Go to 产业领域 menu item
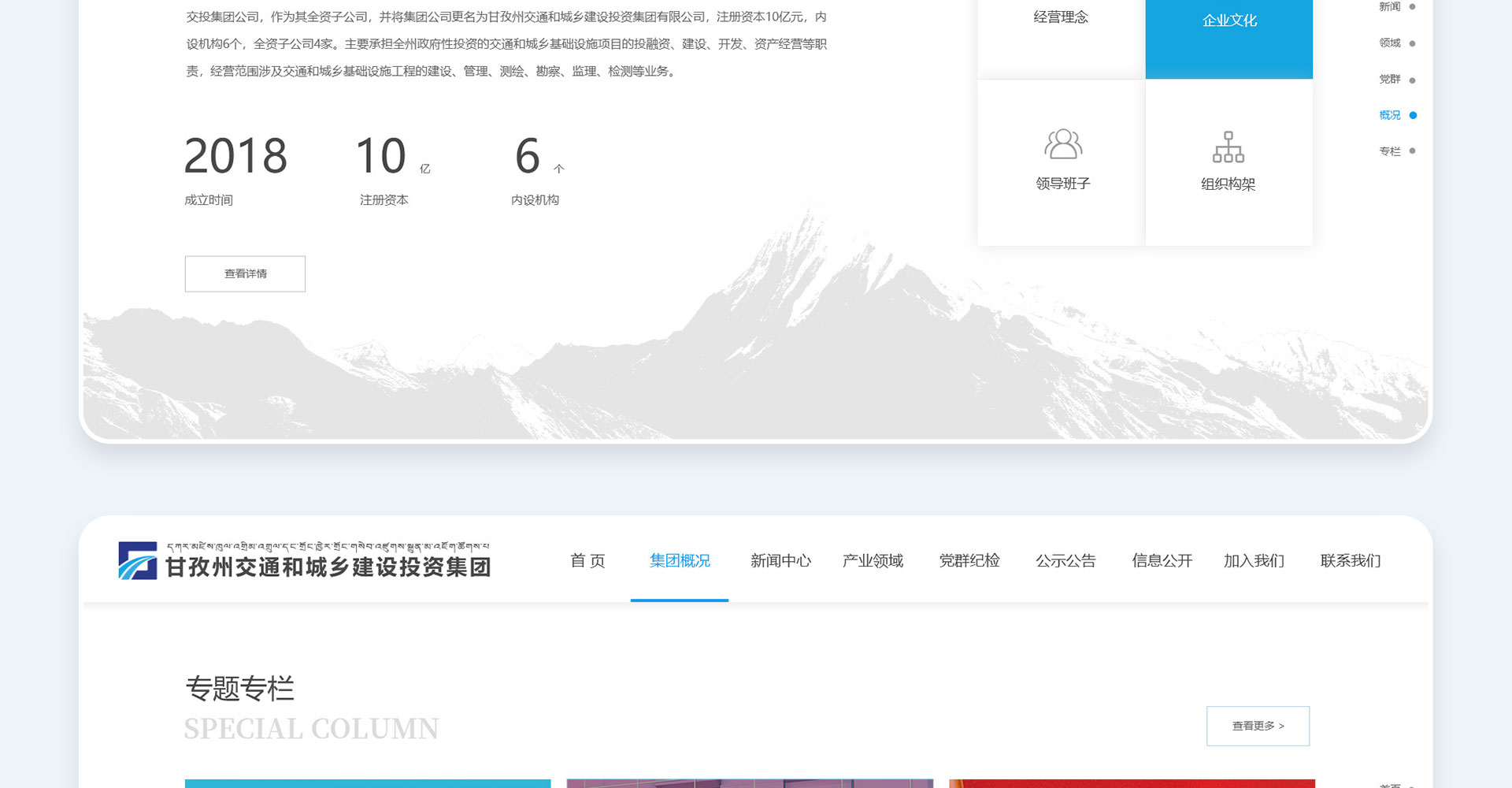Viewport: 1512px width, 788px height. 873,561
